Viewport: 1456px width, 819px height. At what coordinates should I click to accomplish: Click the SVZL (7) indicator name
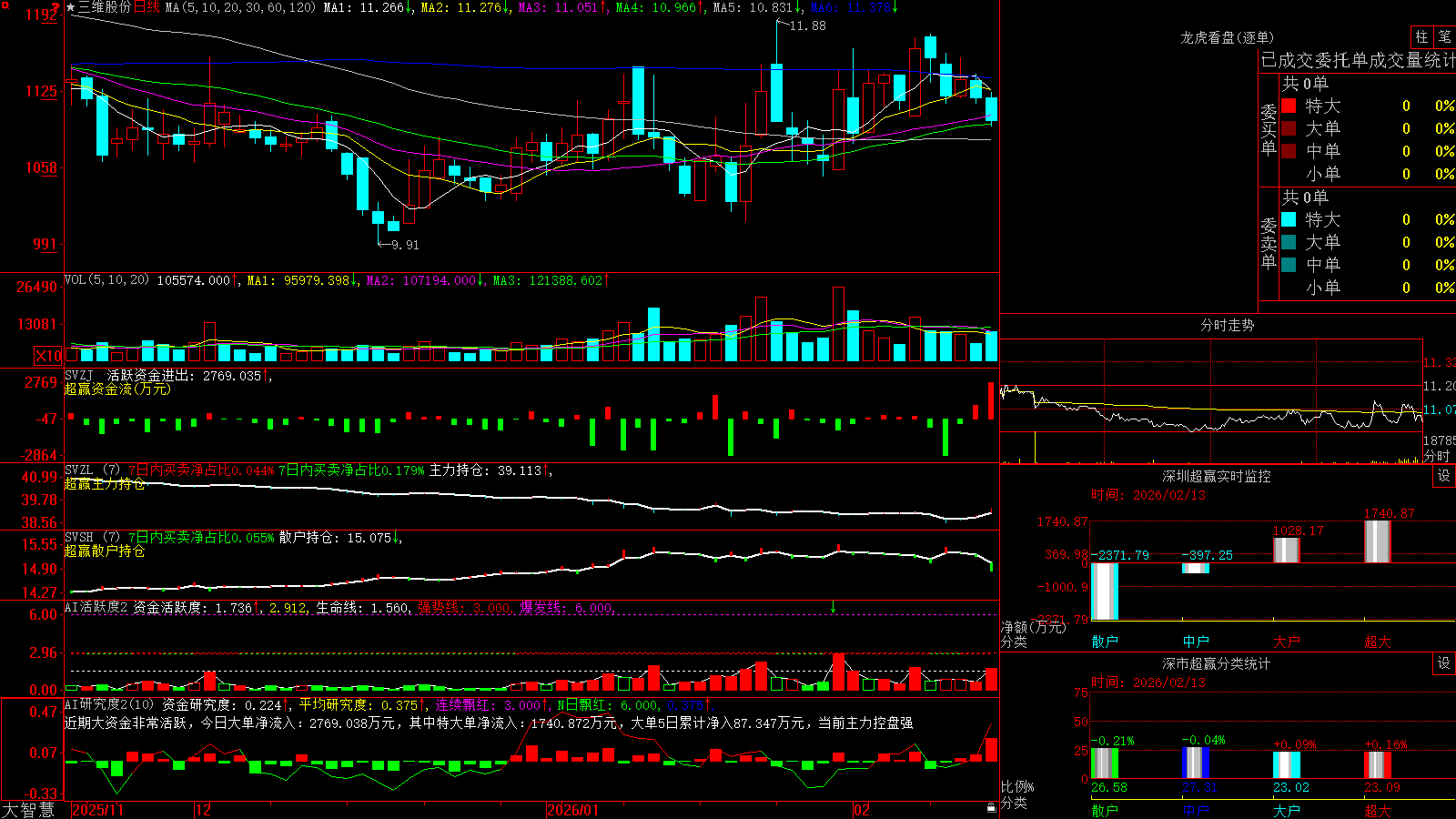(x=93, y=470)
